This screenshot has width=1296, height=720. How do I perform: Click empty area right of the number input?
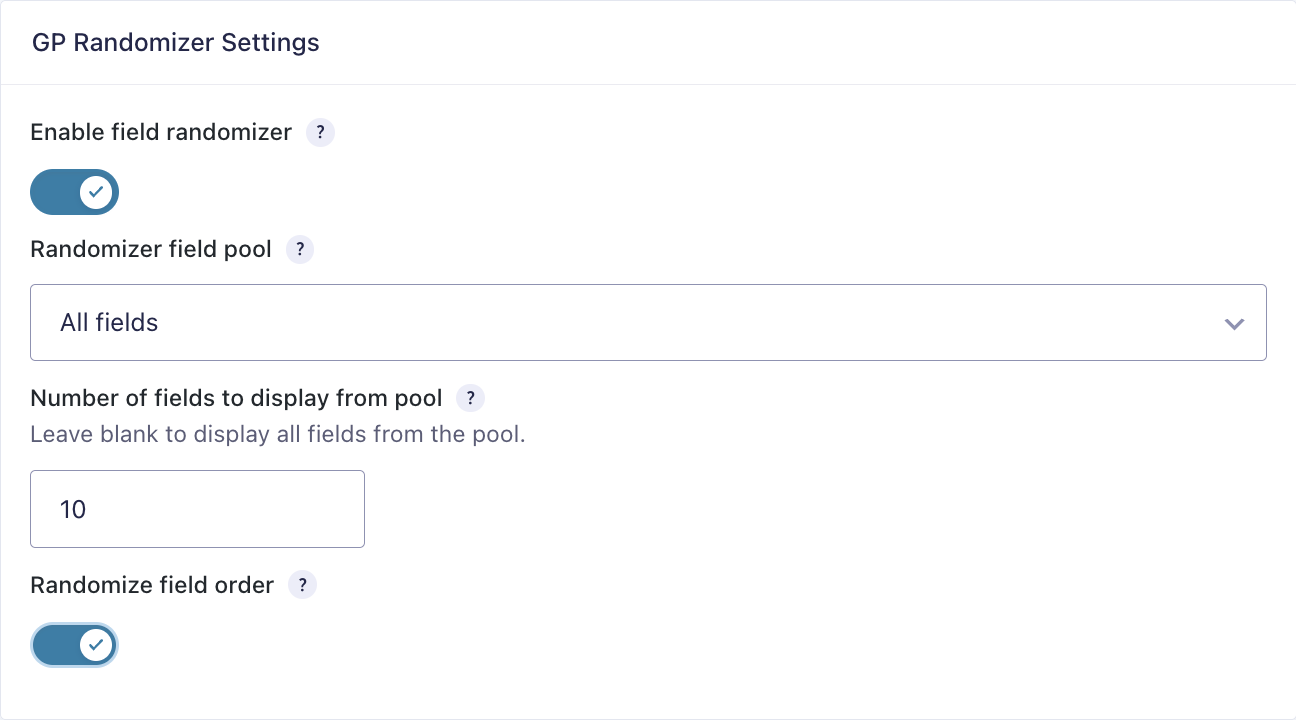pos(815,509)
